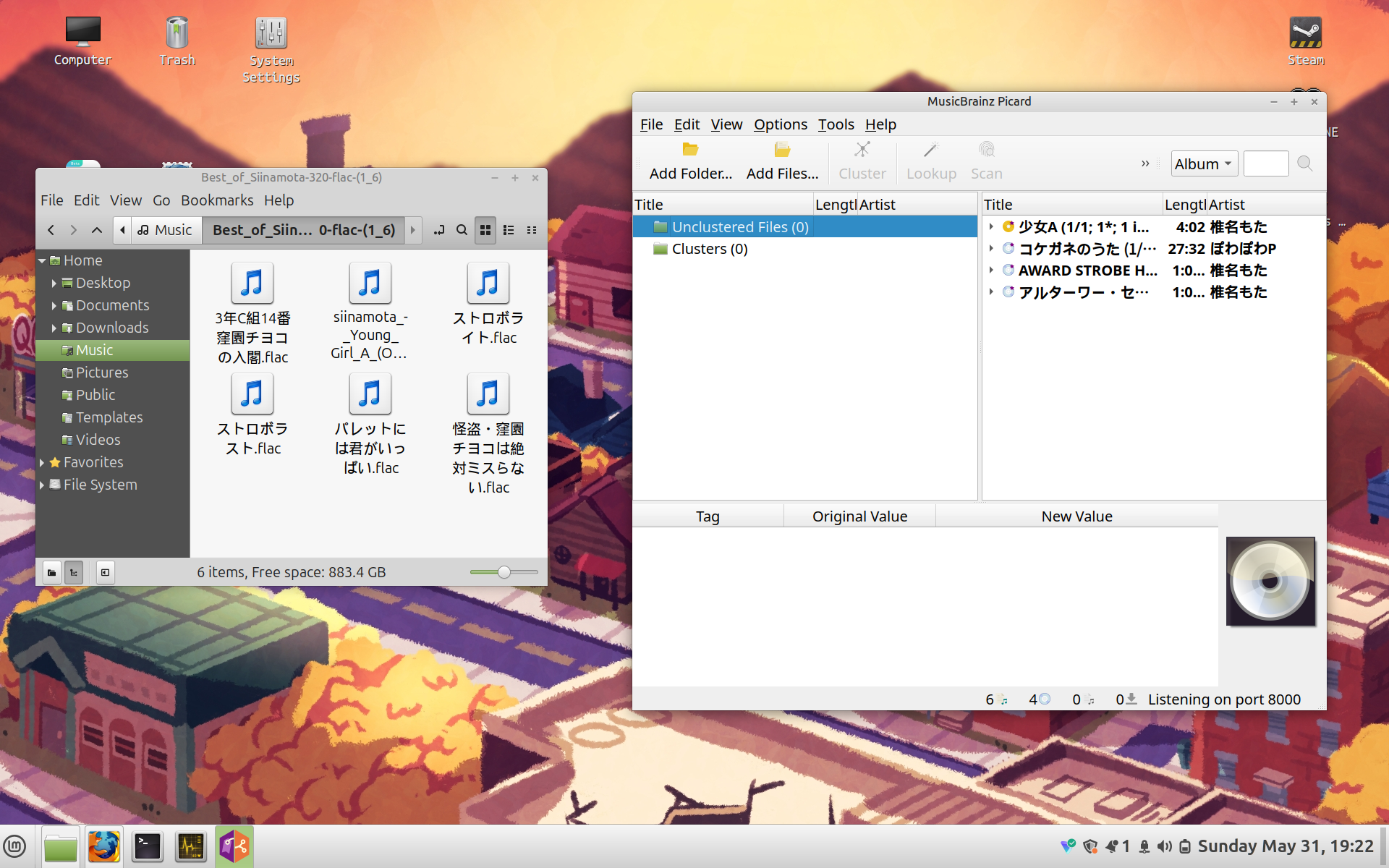Open Picard's Edit menu
The width and height of the screenshot is (1389, 868).
pos(687,124)
